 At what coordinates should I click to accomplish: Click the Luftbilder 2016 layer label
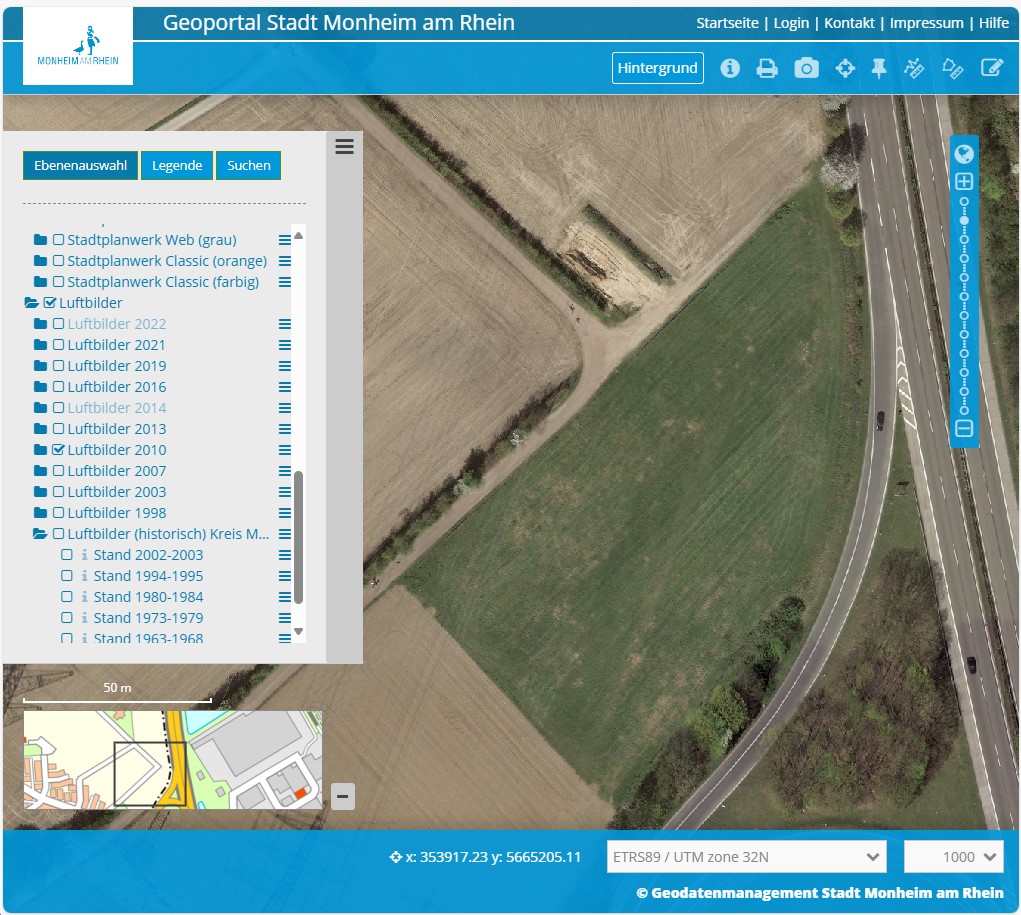(x=117, y=387)
